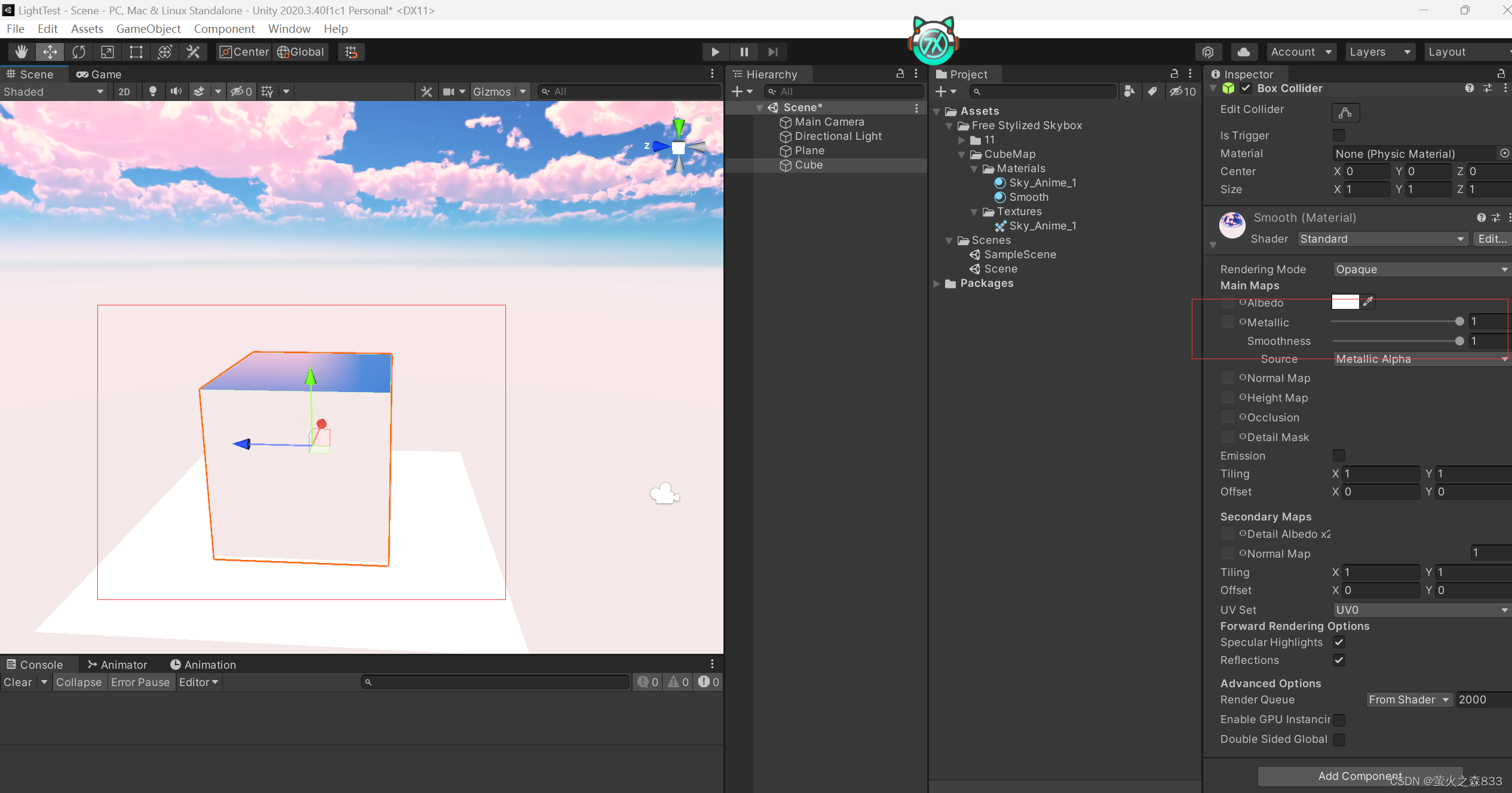Toggle the Emission checkbox

(x=1339, y=455)
